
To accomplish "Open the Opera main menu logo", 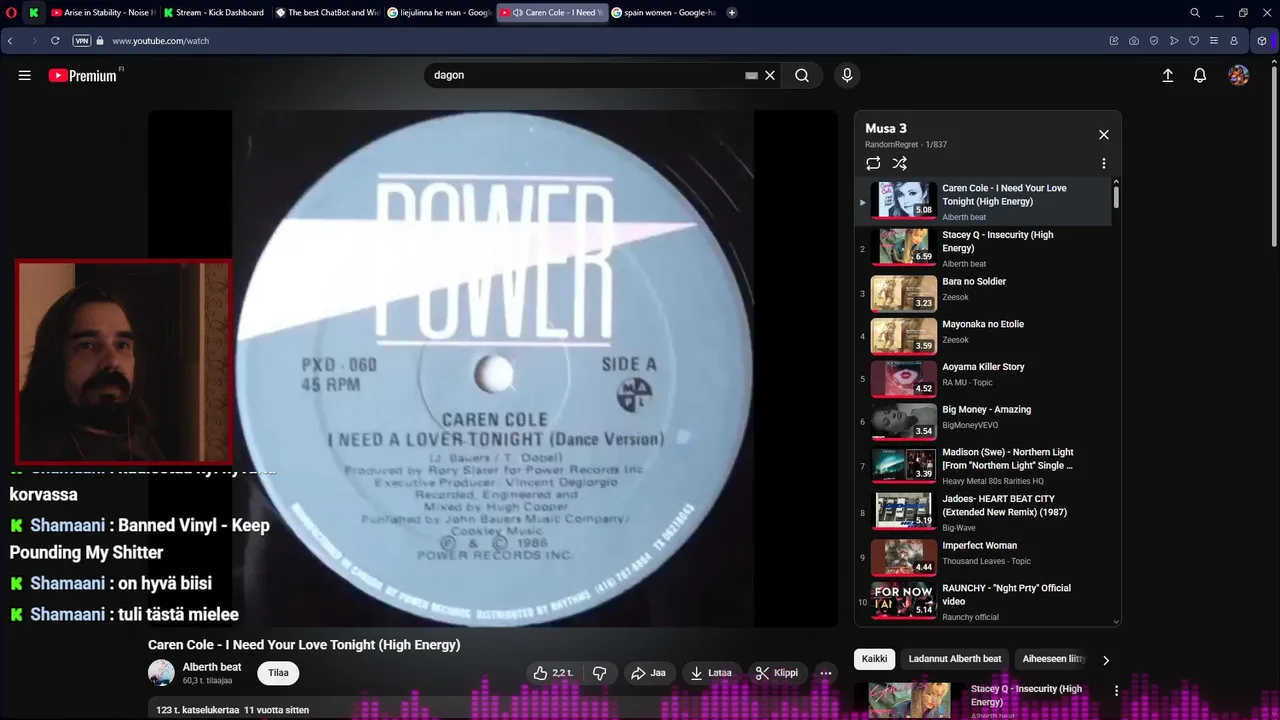I will tap(11, 13).
